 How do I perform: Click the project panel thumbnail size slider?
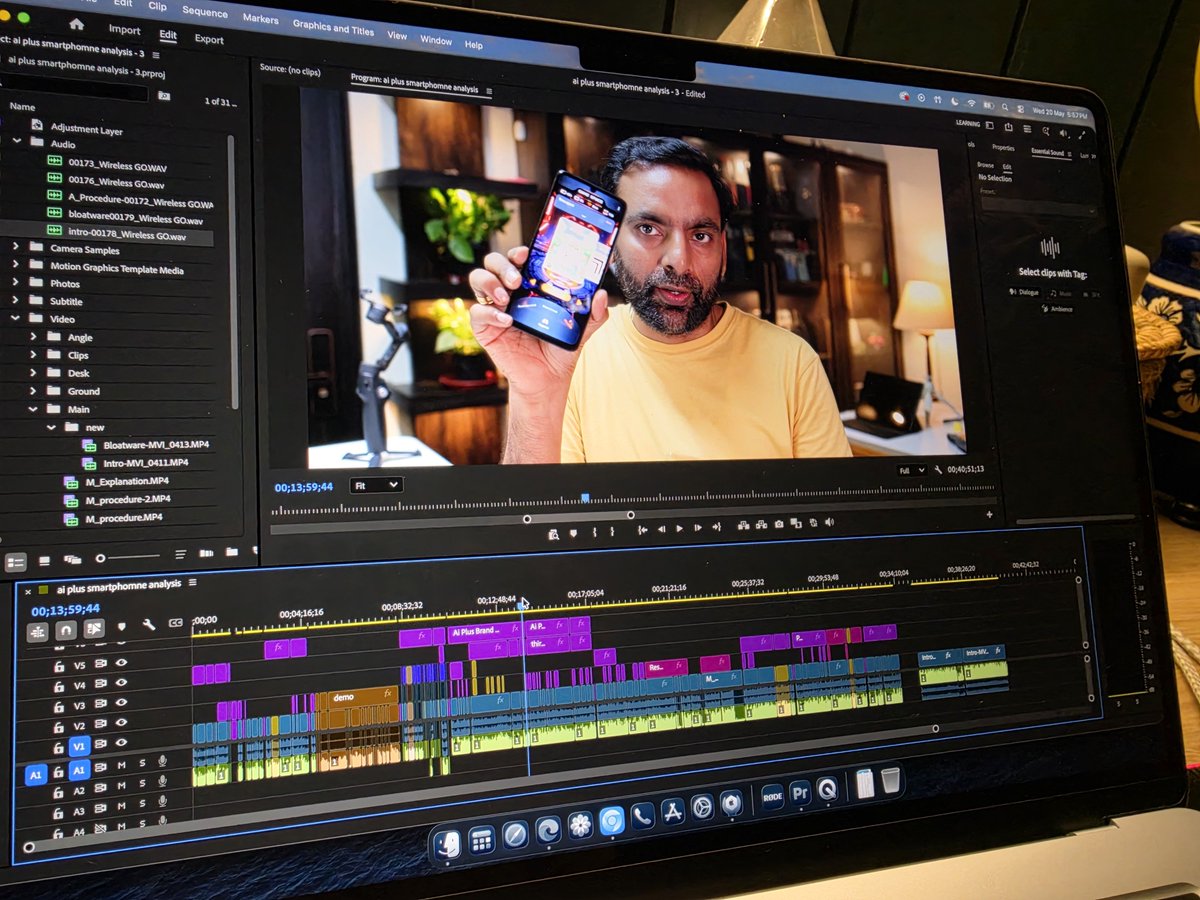pyautogui.click(x=128, y=557)
